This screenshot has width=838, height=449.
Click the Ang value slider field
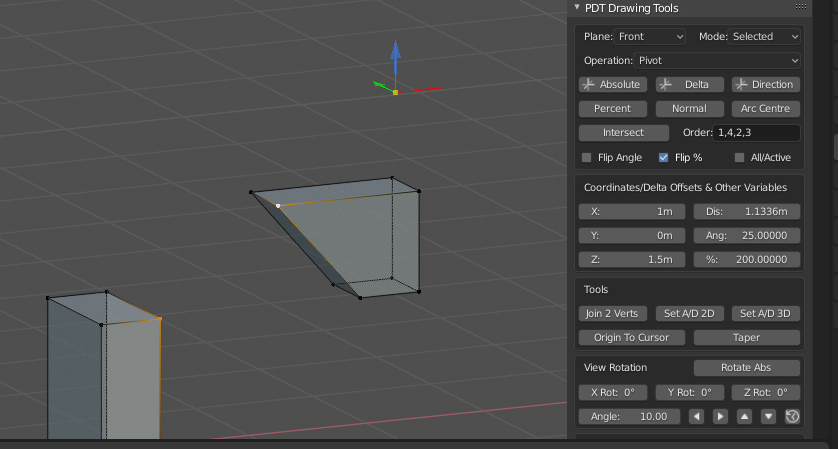[x=747, y=236]
